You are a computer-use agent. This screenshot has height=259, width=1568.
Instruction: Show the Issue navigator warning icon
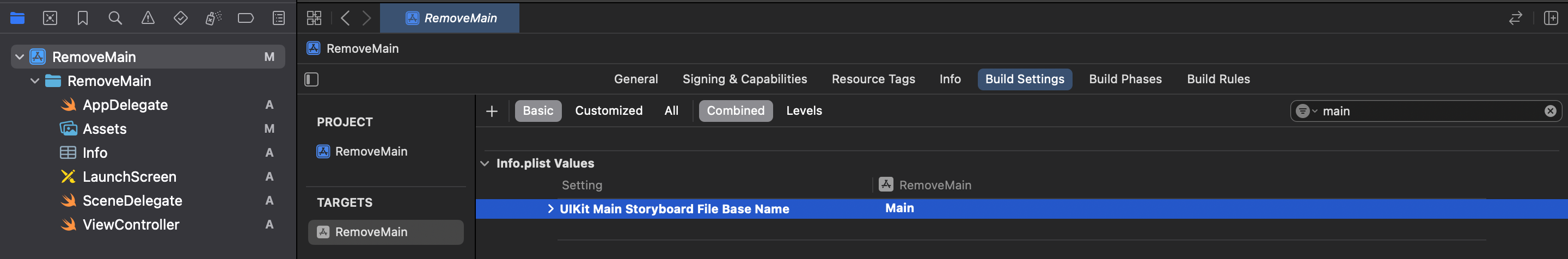pyautogui.click(x=148, y=18)
